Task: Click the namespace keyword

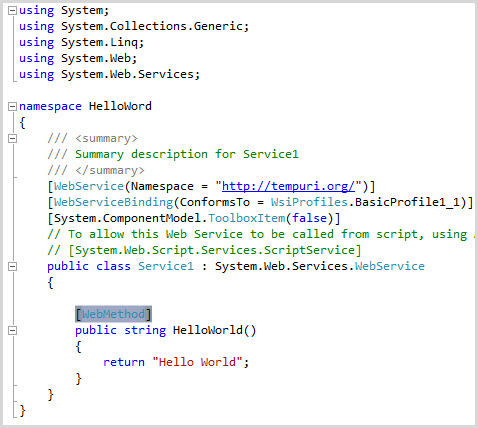Action: tap(50, 107)
